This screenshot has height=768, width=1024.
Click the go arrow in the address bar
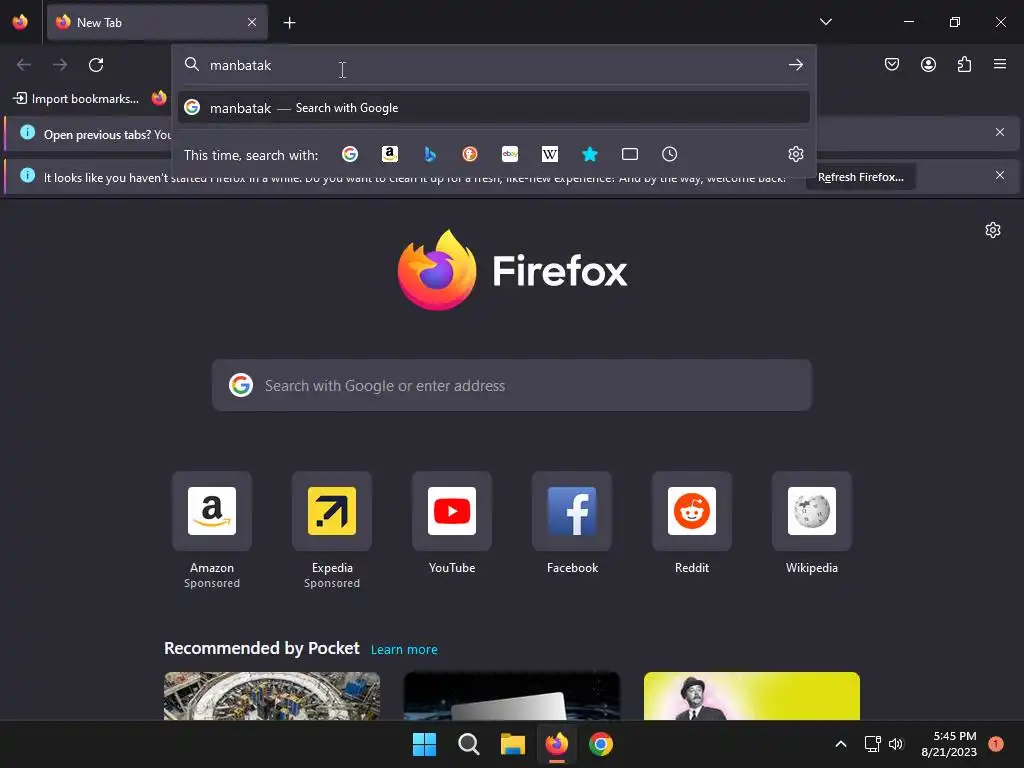795,65
